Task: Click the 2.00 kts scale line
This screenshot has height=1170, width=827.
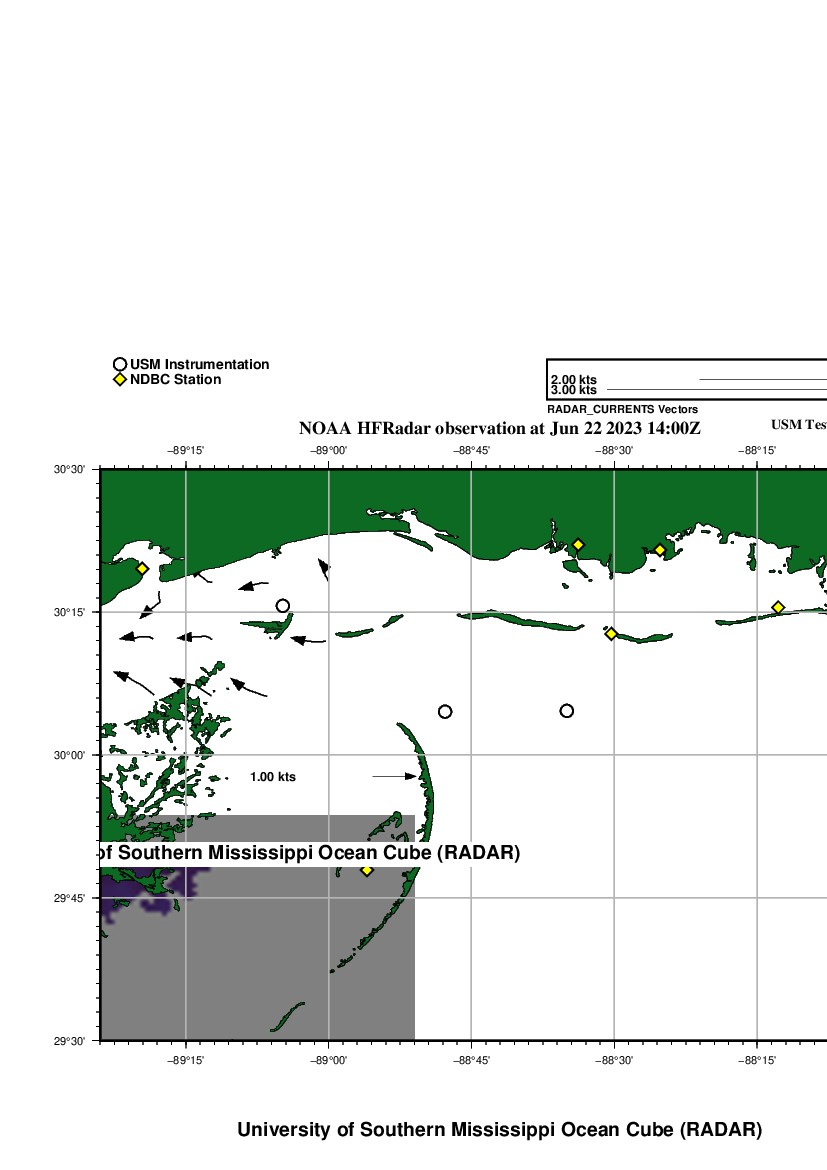Action: pyautogui.click(x=762, y=380)
